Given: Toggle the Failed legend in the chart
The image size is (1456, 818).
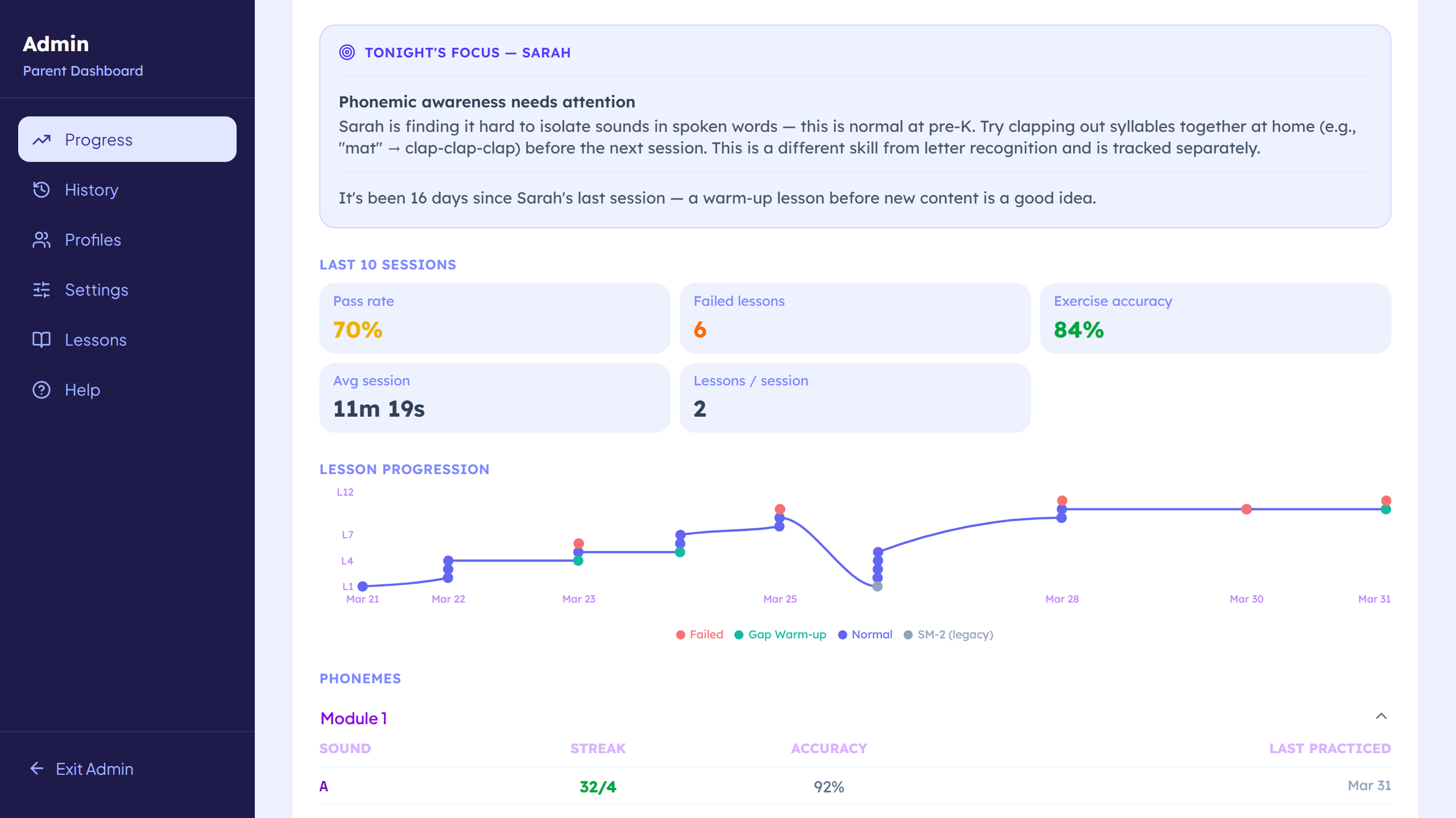Looking at the screenshot, I should [x=700, y=634].
